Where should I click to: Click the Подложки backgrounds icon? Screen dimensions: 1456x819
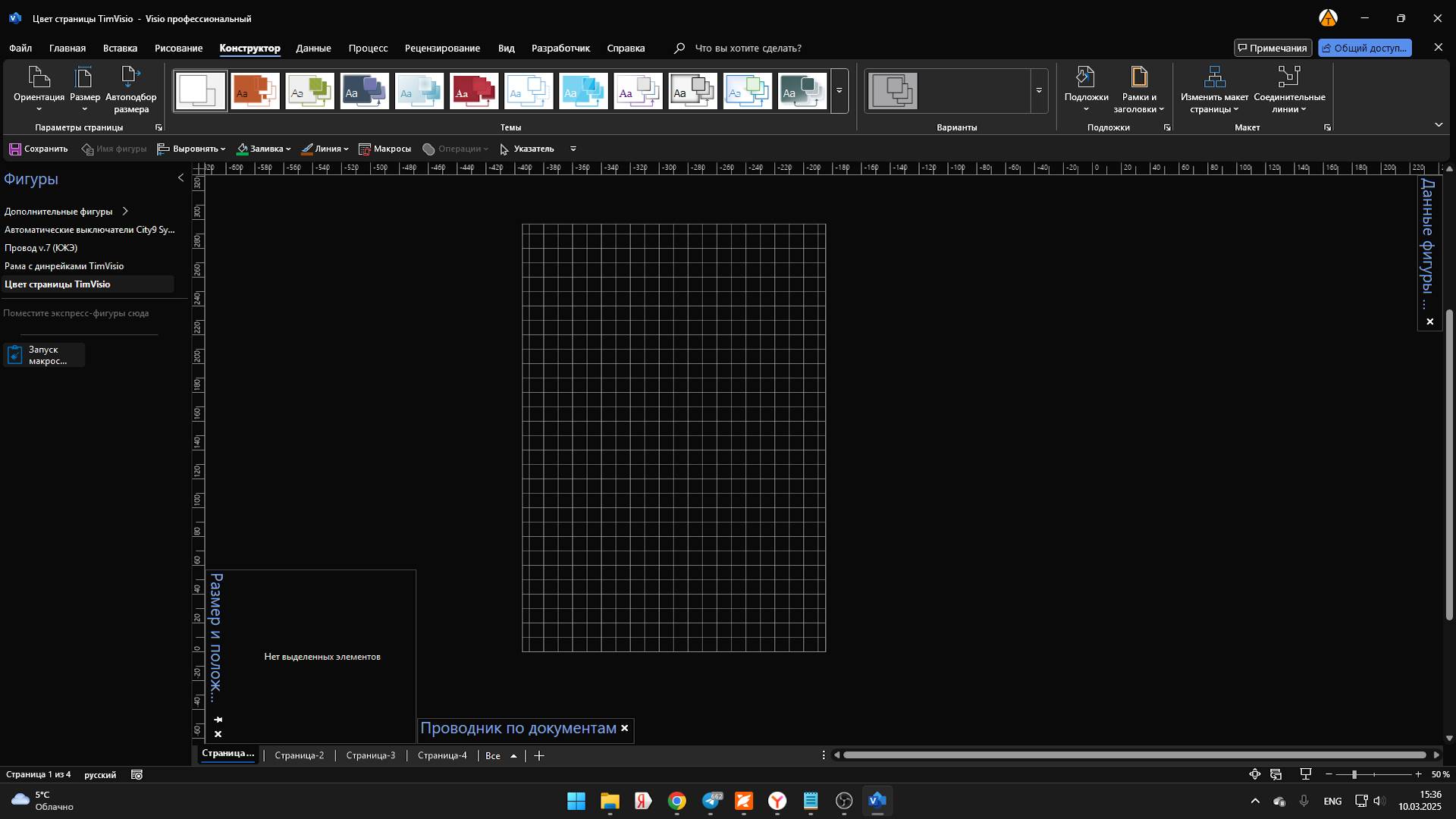tap(1086, 77)
